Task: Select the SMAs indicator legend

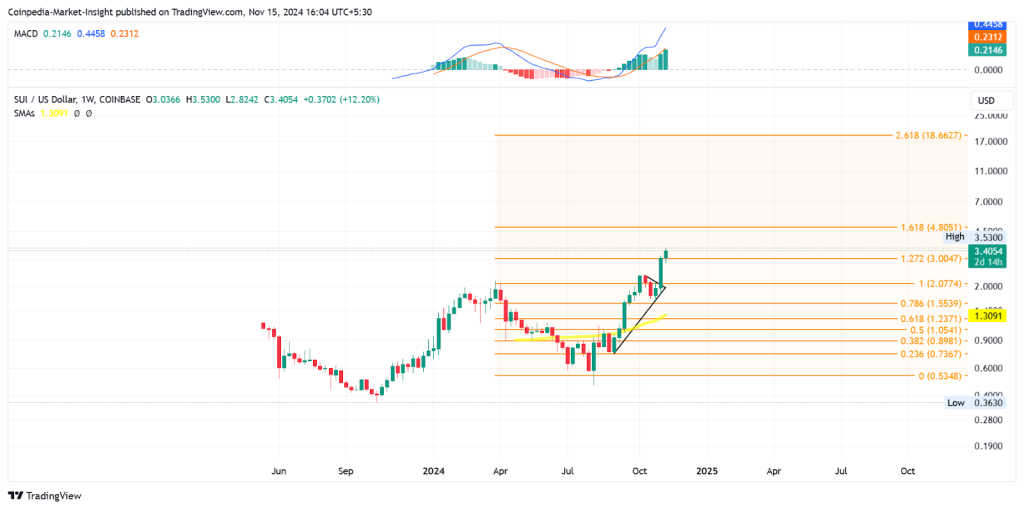Action: (25, 113)
